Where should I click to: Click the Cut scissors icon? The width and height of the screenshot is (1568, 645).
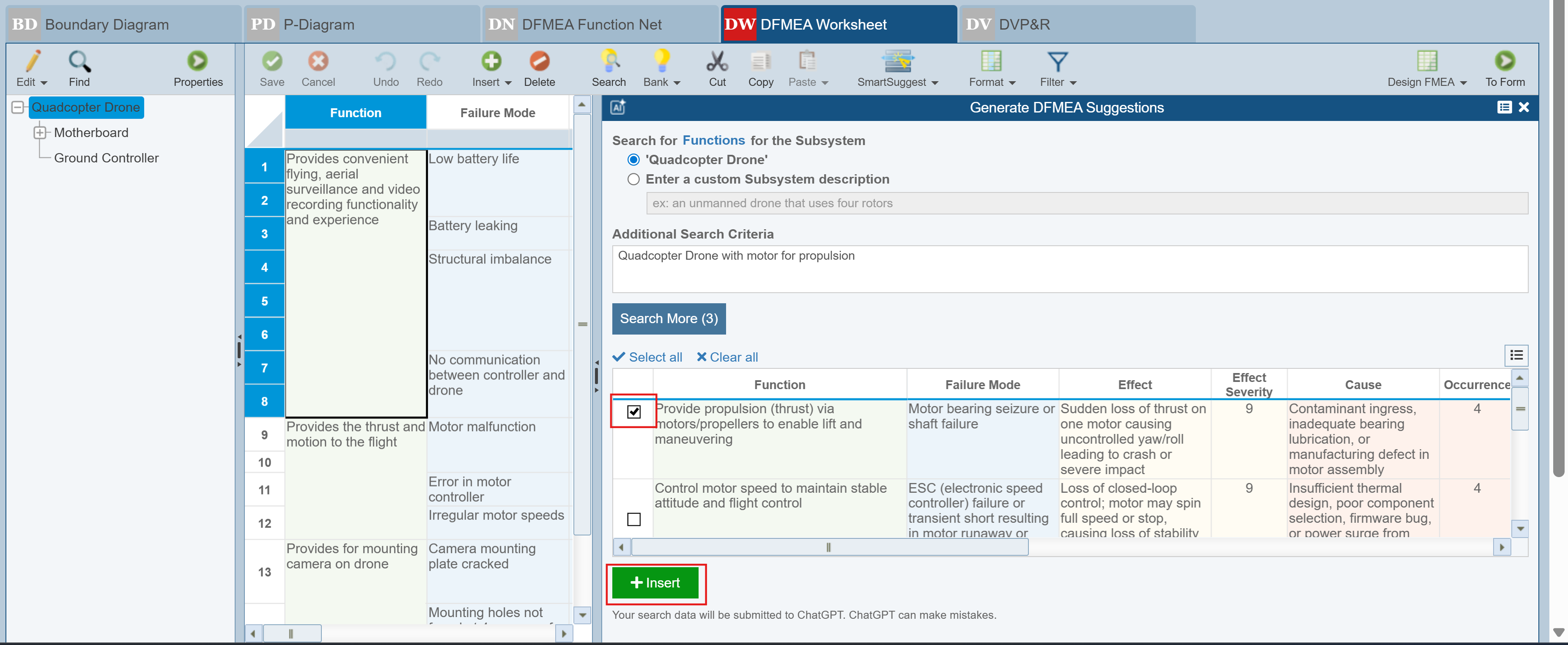pyautogui.click(x=716, y=61)
